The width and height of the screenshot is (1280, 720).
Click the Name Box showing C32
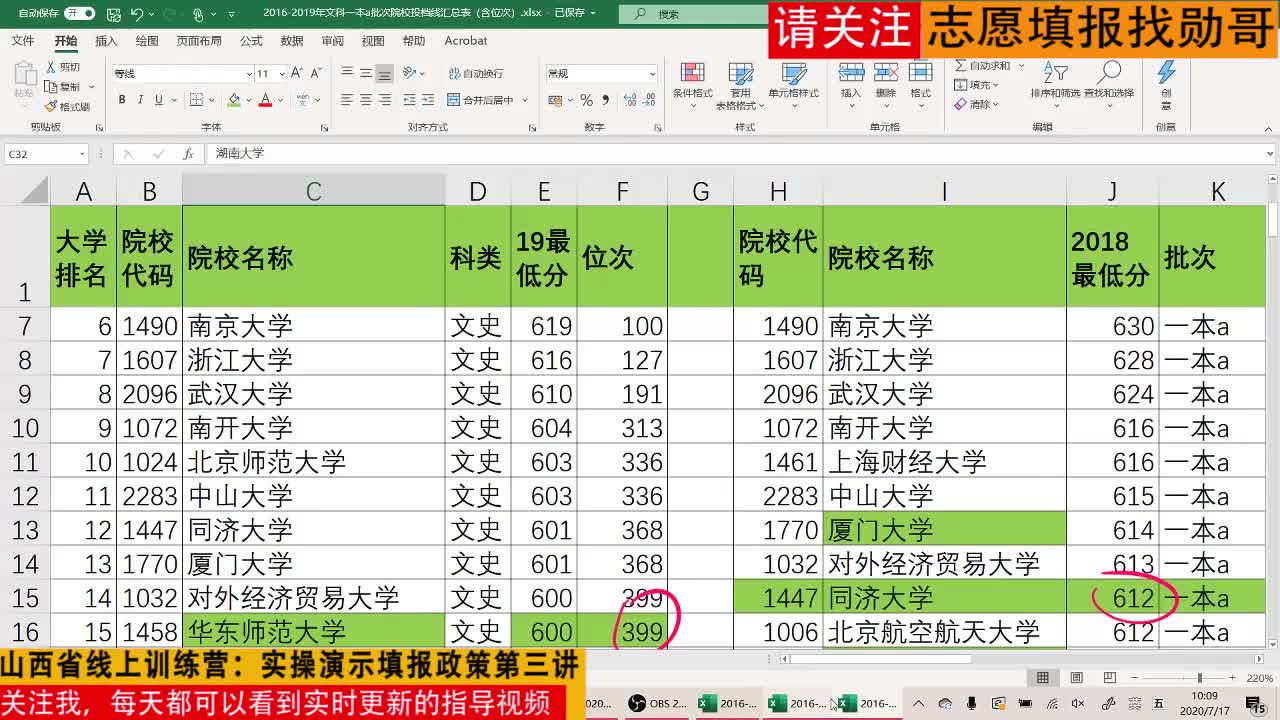pos(46,154)
